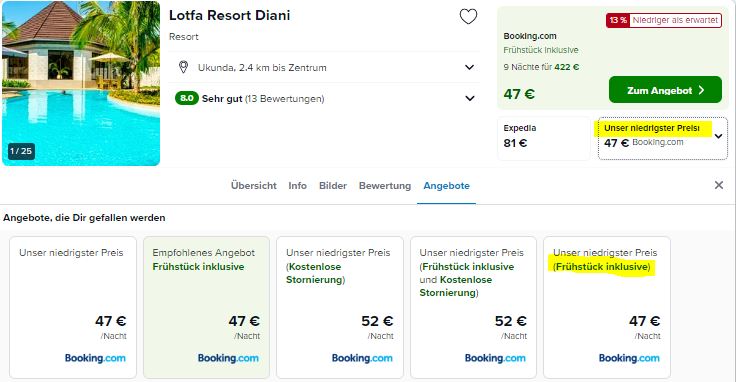
Task: Click the 8.0 rating badge
Action: (x=186, y=98)
